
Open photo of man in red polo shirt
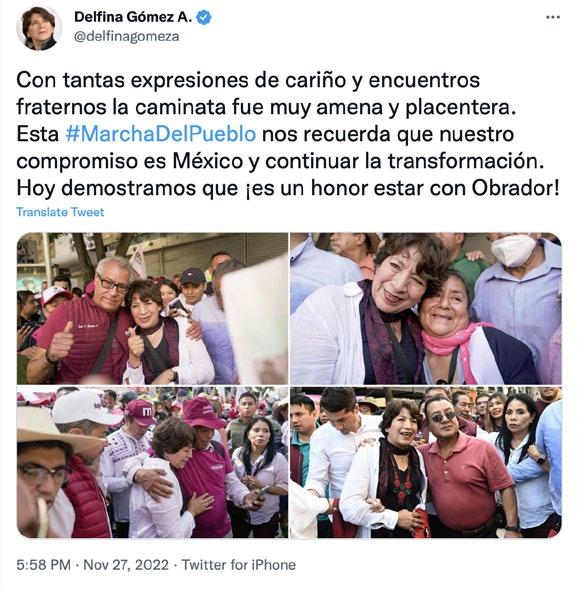(x=426, y=462)
